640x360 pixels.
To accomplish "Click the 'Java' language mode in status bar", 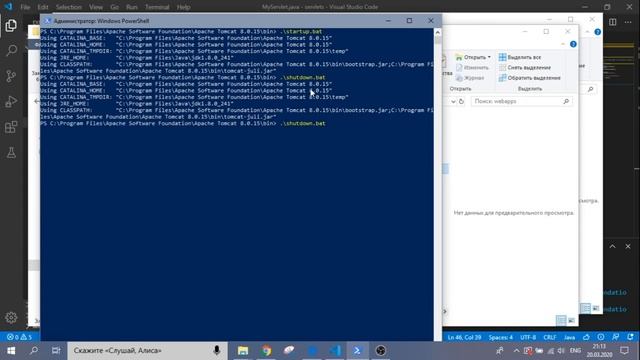I will pyautogui.click(x=569, y=337).
